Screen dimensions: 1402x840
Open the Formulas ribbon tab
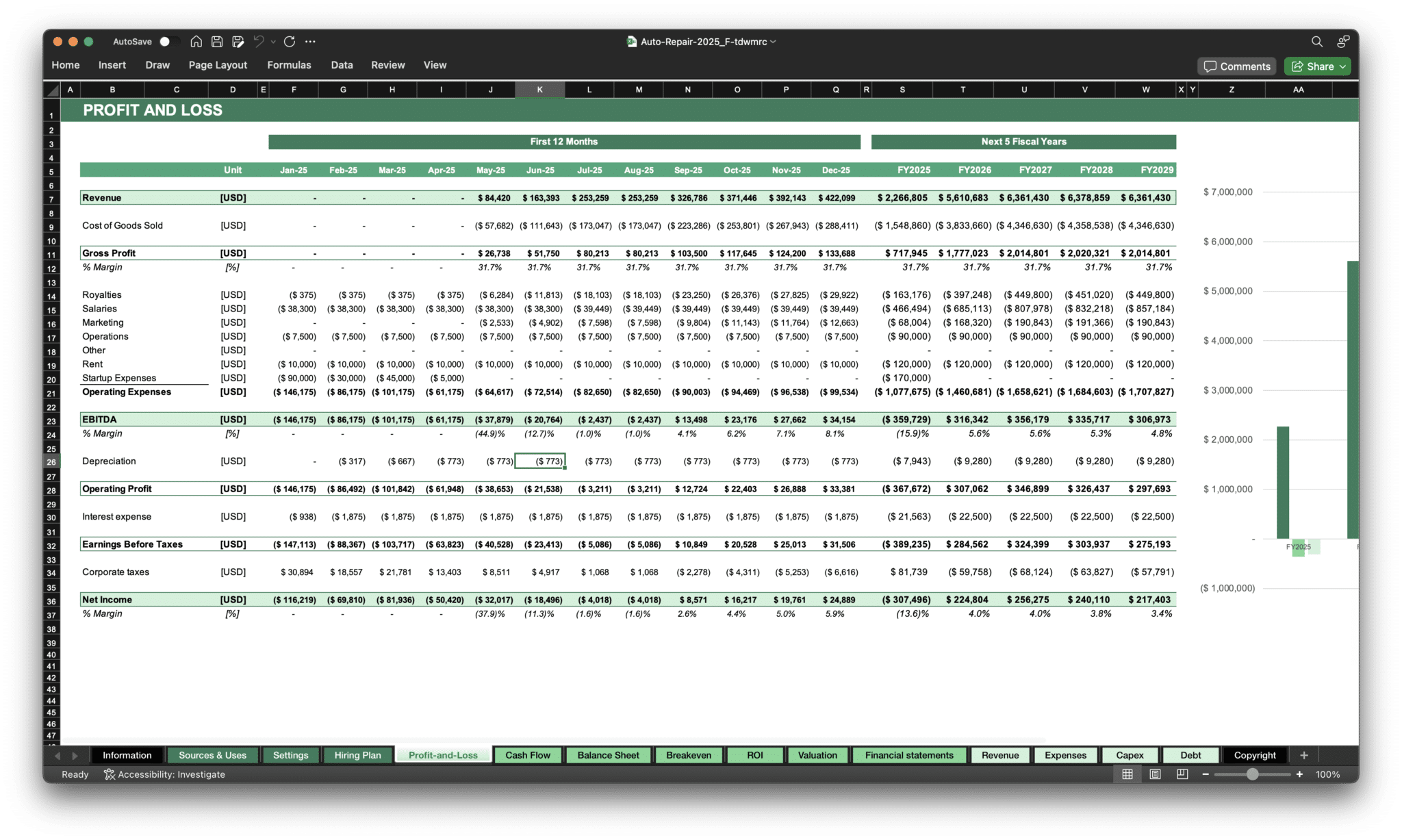point(289,65)
